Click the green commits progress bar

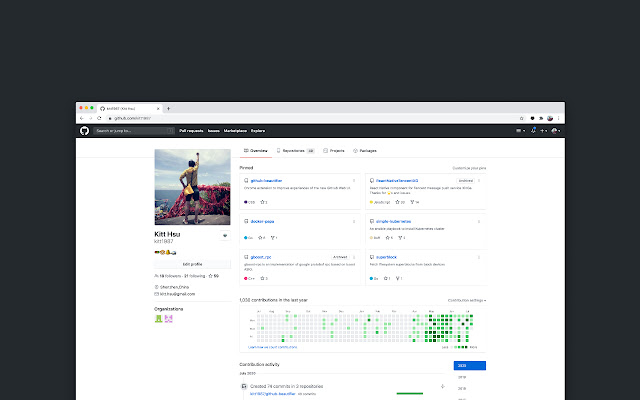coord(410,394)
